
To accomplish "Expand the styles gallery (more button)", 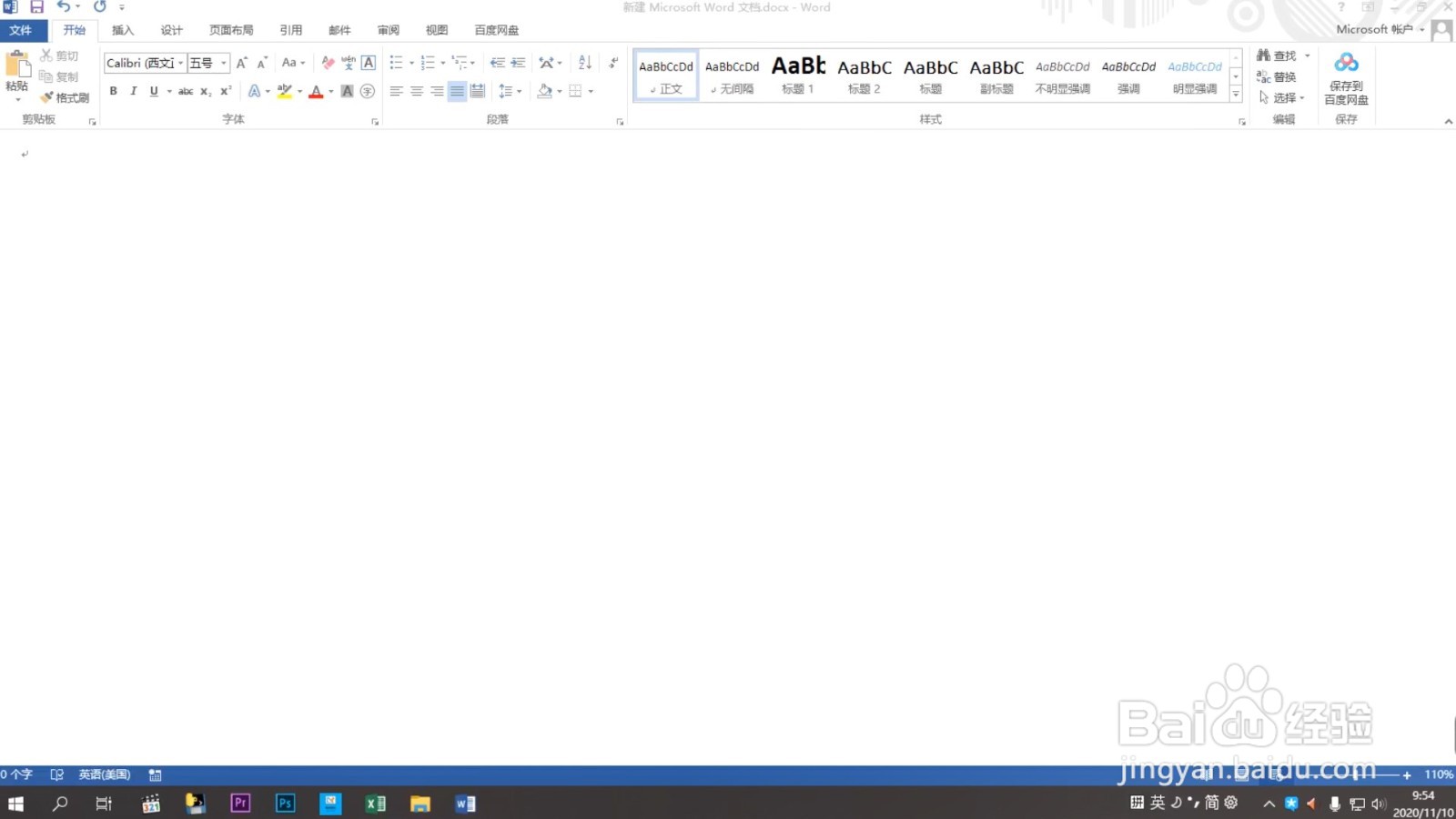I will point(1236,94).
